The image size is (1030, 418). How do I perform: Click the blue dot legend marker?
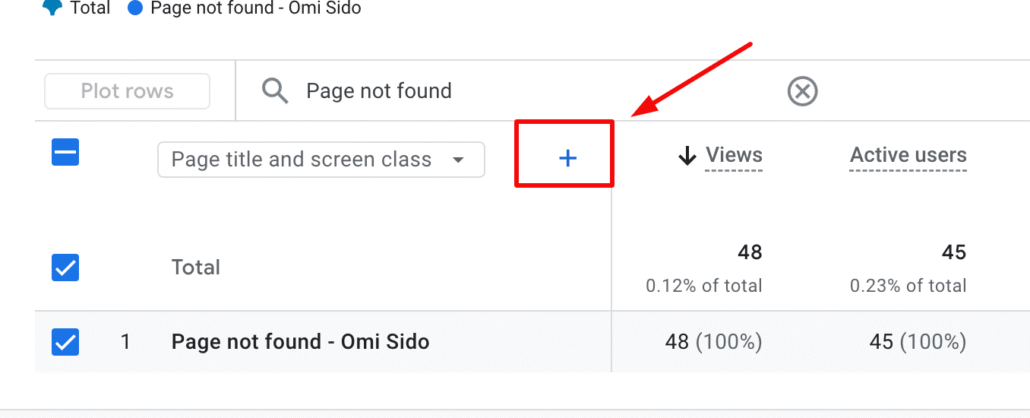(x=135, y=9)
